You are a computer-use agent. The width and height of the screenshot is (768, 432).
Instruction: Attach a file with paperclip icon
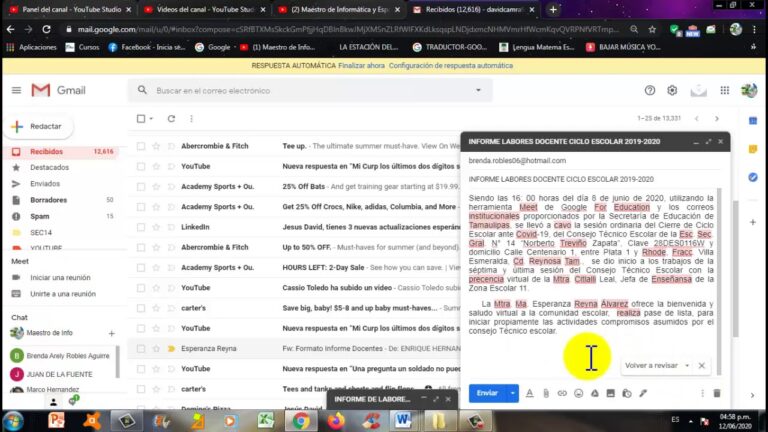(x=546, y=393)
